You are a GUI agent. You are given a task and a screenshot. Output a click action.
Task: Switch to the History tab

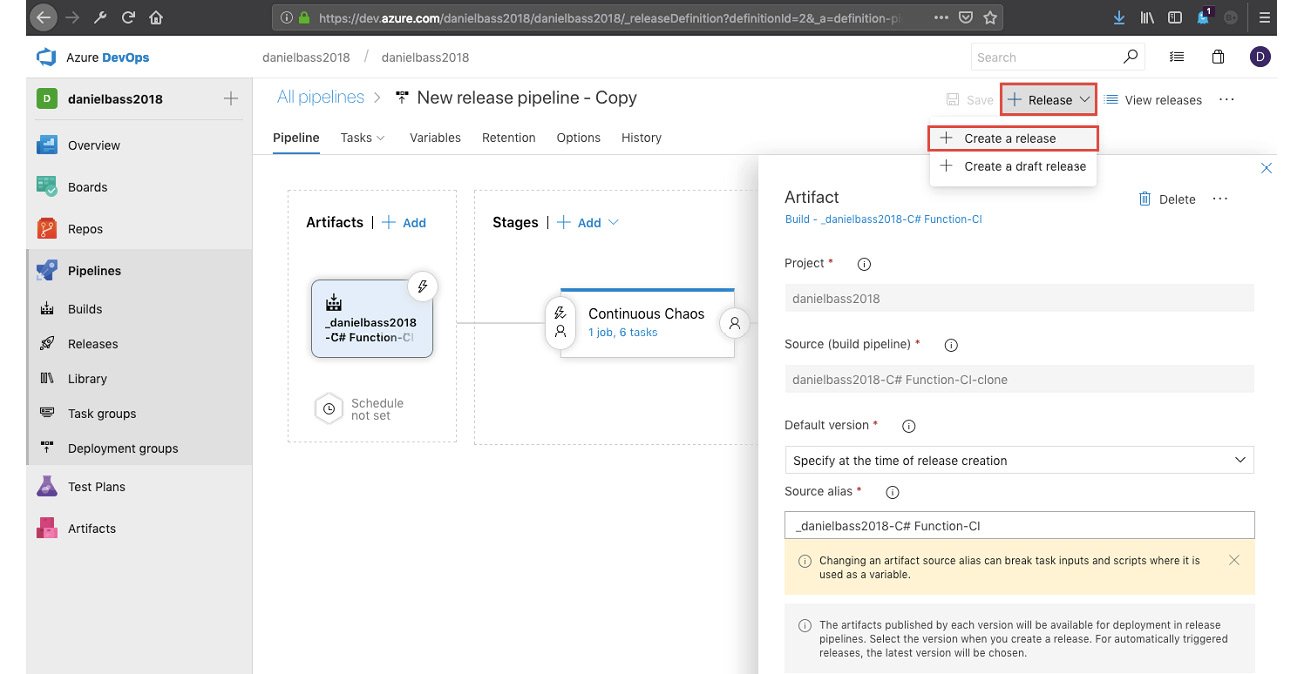[x=641, y=138]
